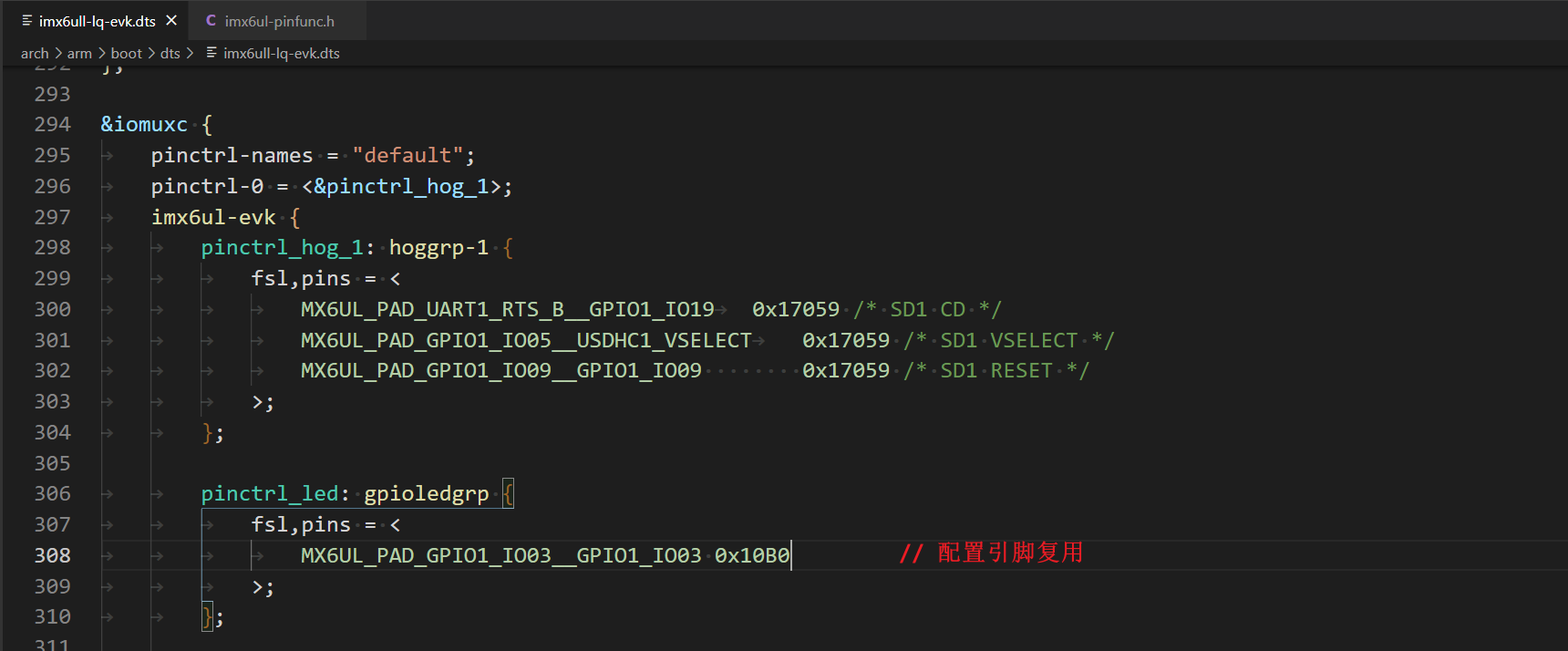Click the breadcrumb chevron after dts
1568x651 pixels.
190,53
